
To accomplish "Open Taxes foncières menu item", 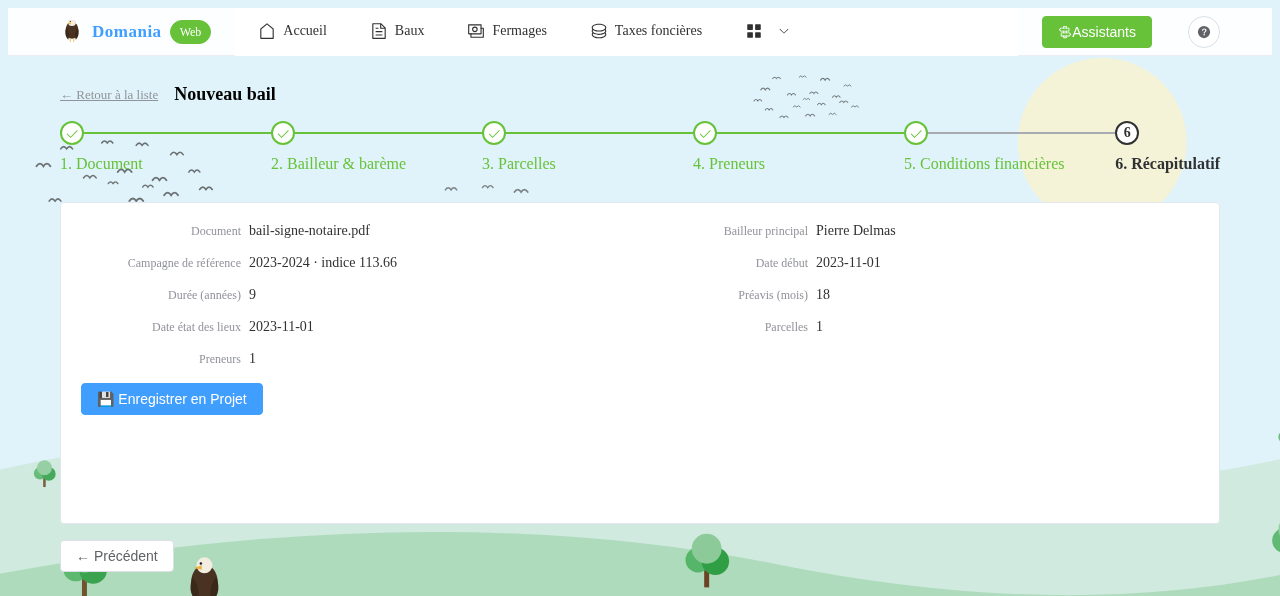I will (x=646, y=31).
